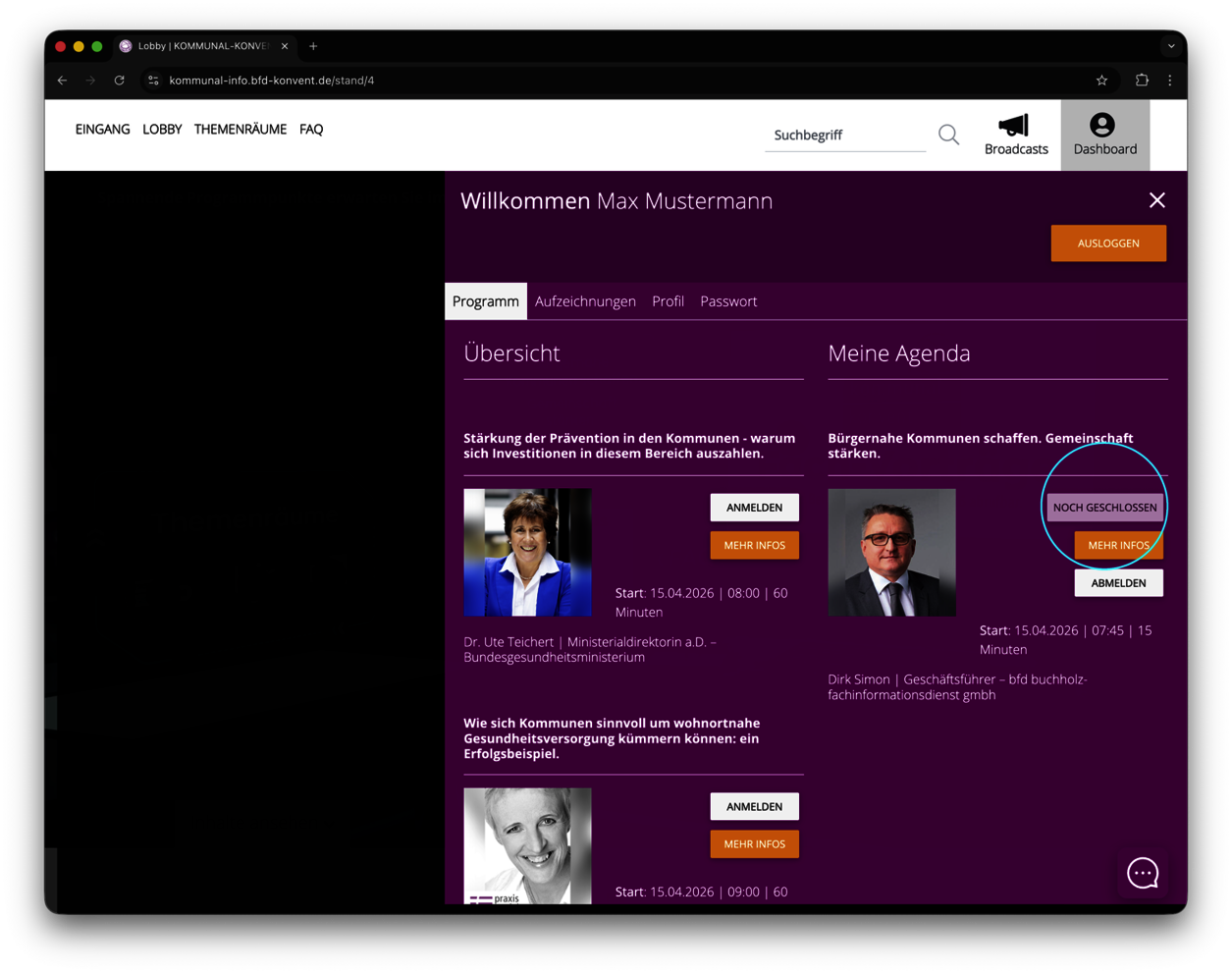Click the AUSLOGGEN button
Viewport: 1232px width, 974px height.
point(1108,243)
